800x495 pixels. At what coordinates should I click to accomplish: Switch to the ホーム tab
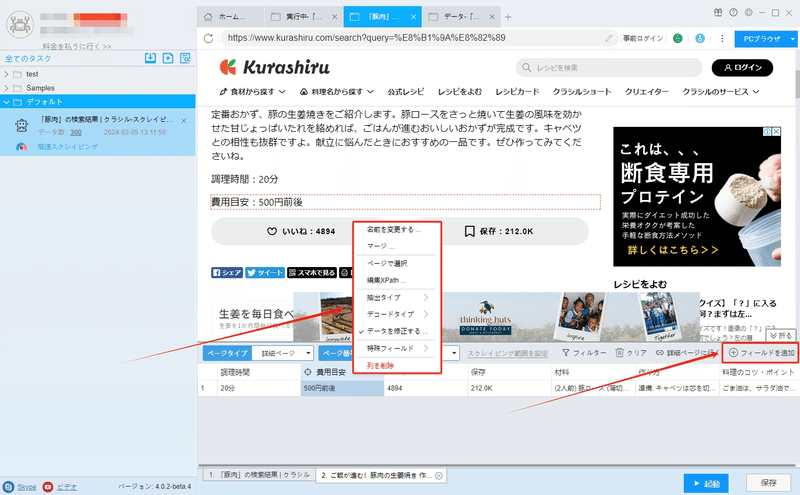click(230, 17)
